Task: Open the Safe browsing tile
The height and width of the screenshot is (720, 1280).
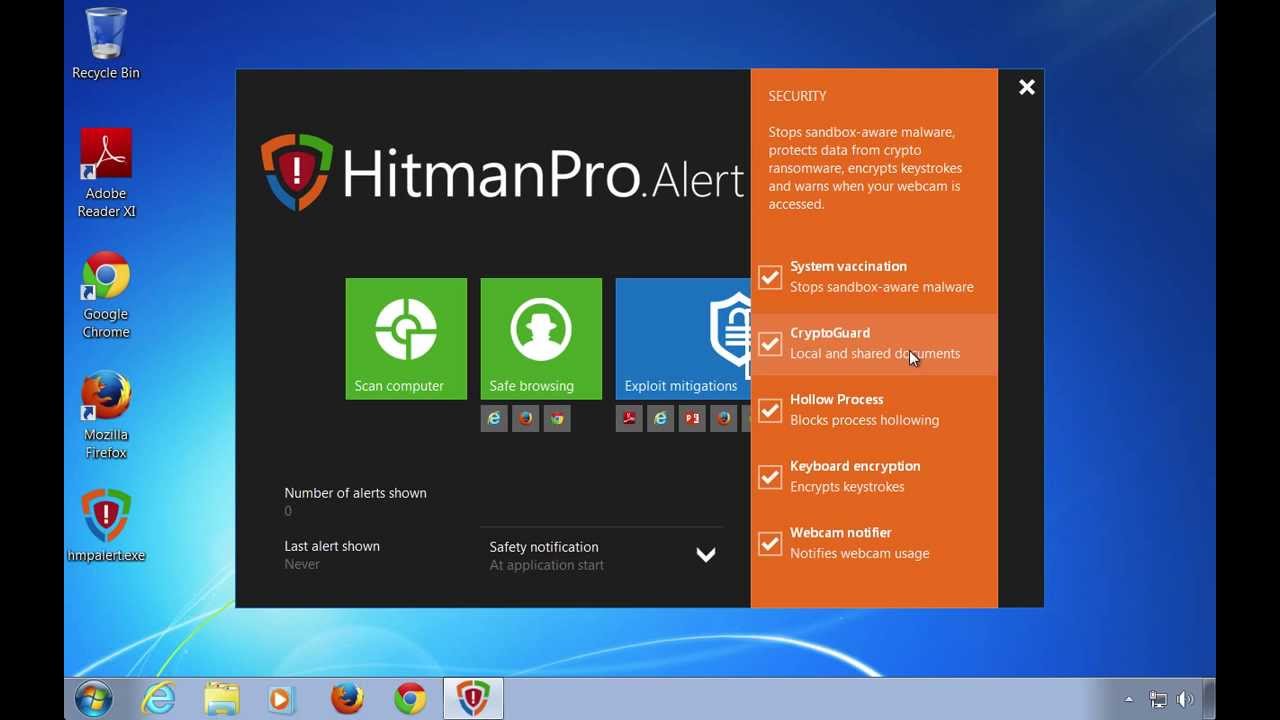Action: [x=541, y=339]
